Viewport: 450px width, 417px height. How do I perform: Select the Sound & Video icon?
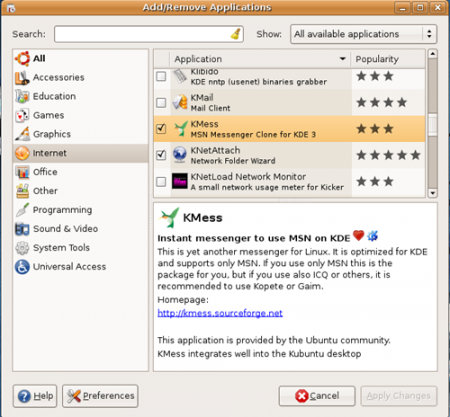point(22,229)
